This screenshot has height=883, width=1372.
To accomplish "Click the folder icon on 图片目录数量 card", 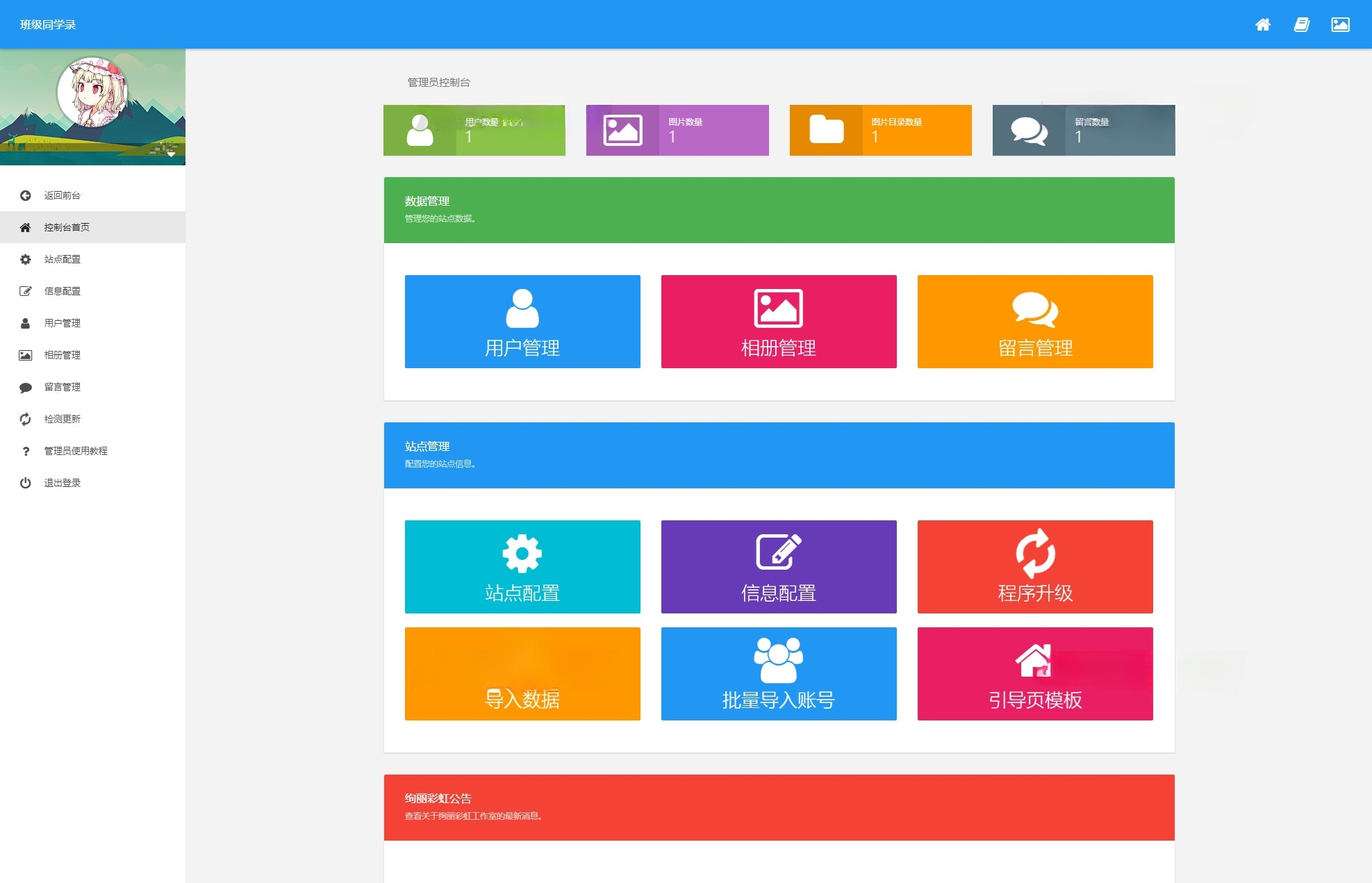I will click(827, 130).
